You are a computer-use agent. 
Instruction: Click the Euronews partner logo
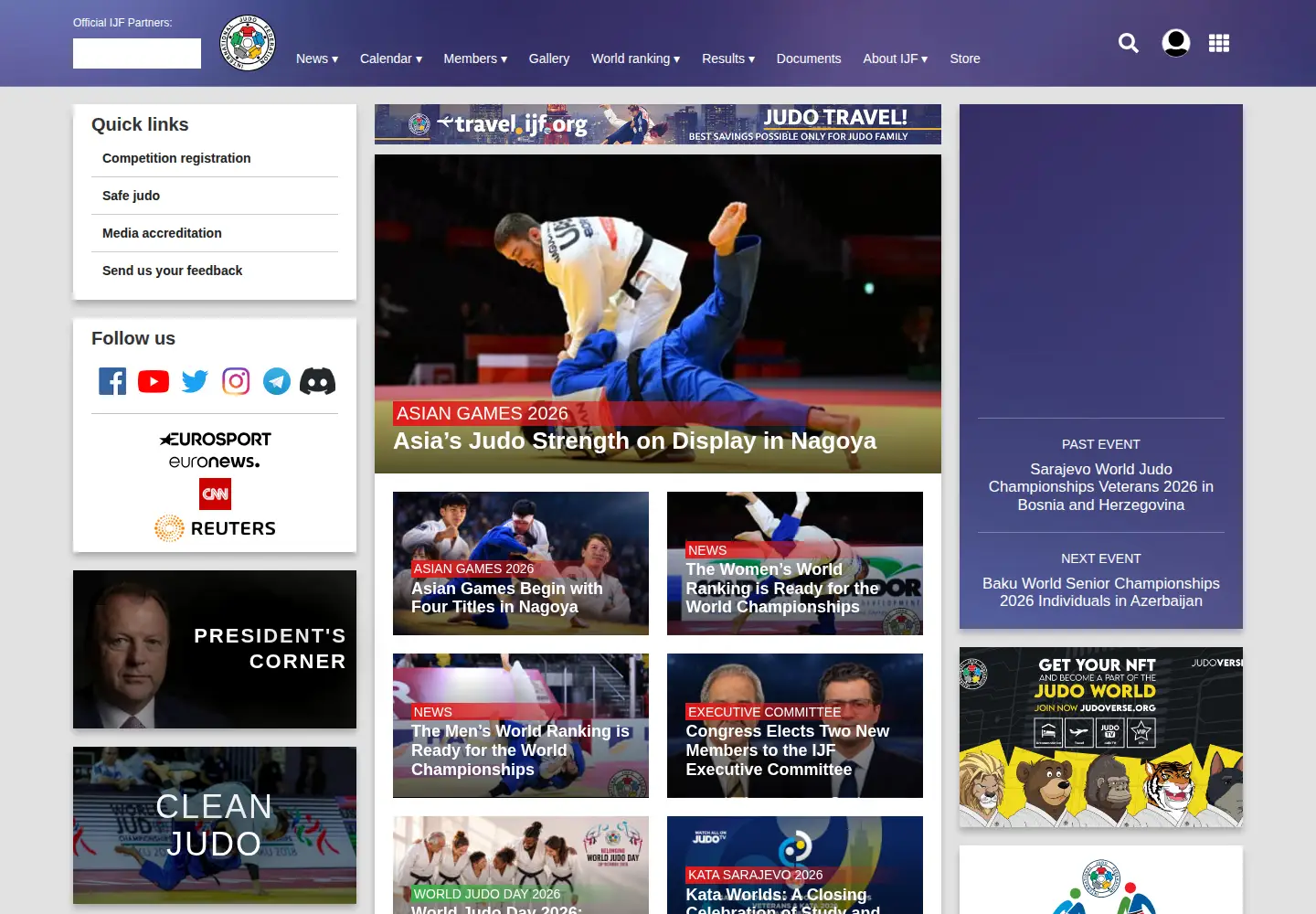pyautogui.click(x=215, y=462)
